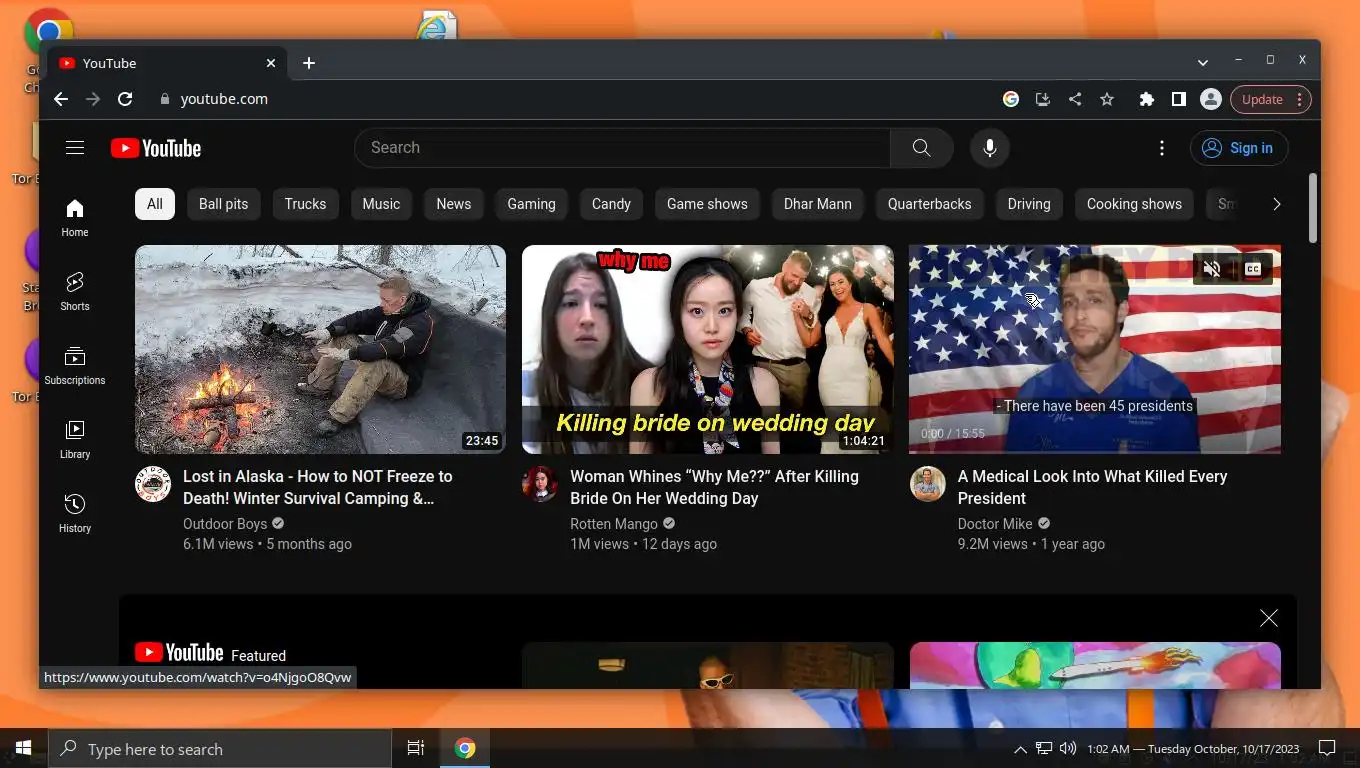Viewport: 1360px width, 768px height.
Task: Open Subscriptions in sidebar
Action: 75,365
